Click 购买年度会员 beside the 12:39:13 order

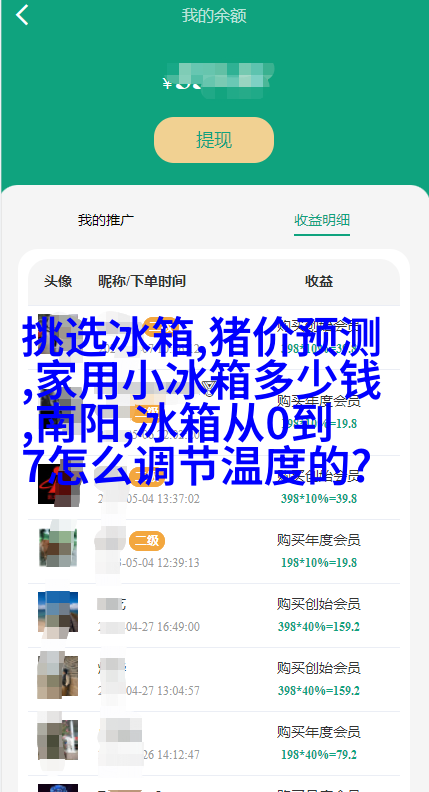click(319, 540)
